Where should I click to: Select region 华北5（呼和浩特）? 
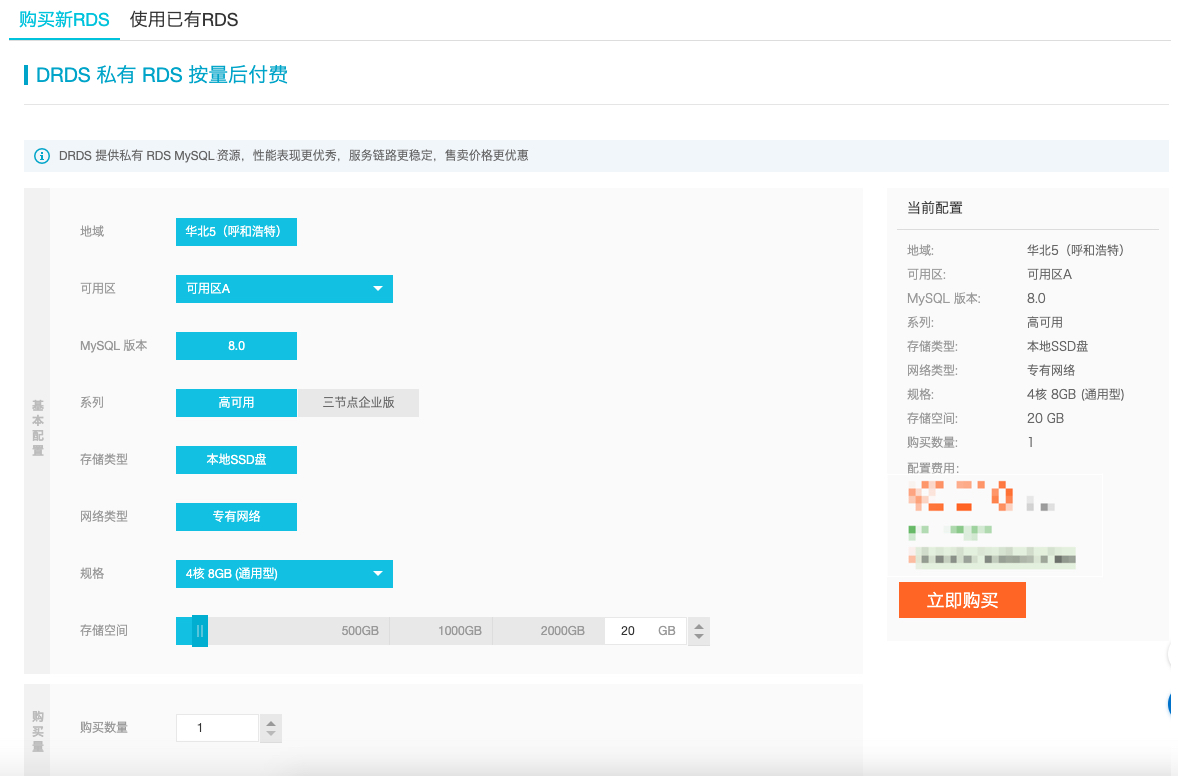[236, 232]
